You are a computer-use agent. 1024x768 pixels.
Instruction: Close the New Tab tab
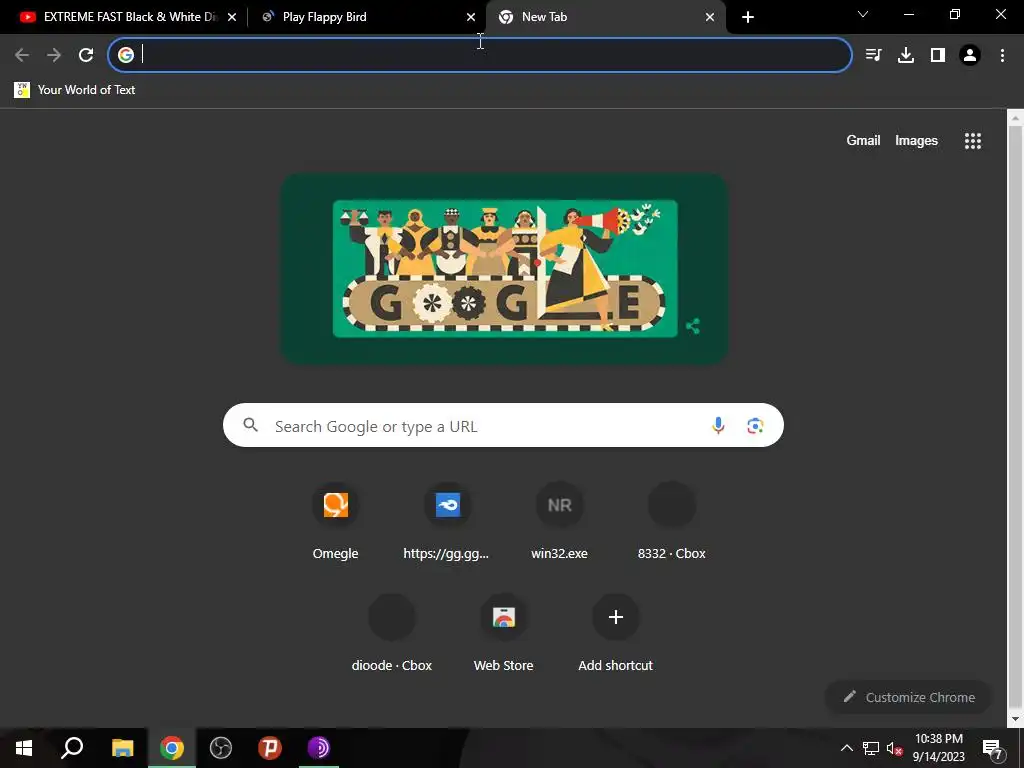710,17
